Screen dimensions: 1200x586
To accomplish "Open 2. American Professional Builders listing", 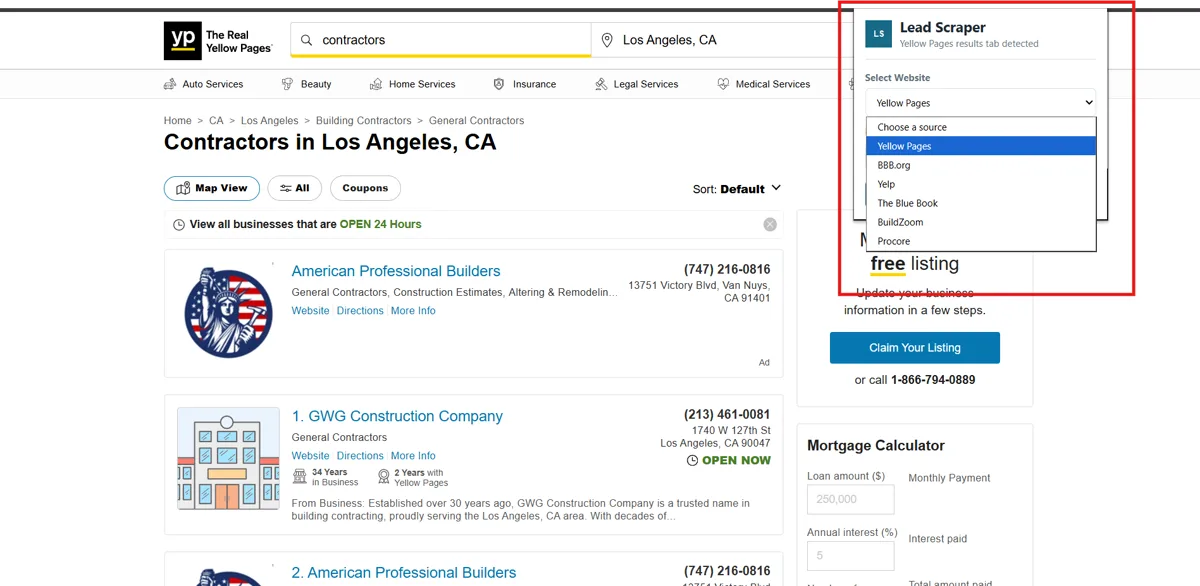I will click(404, 573).
